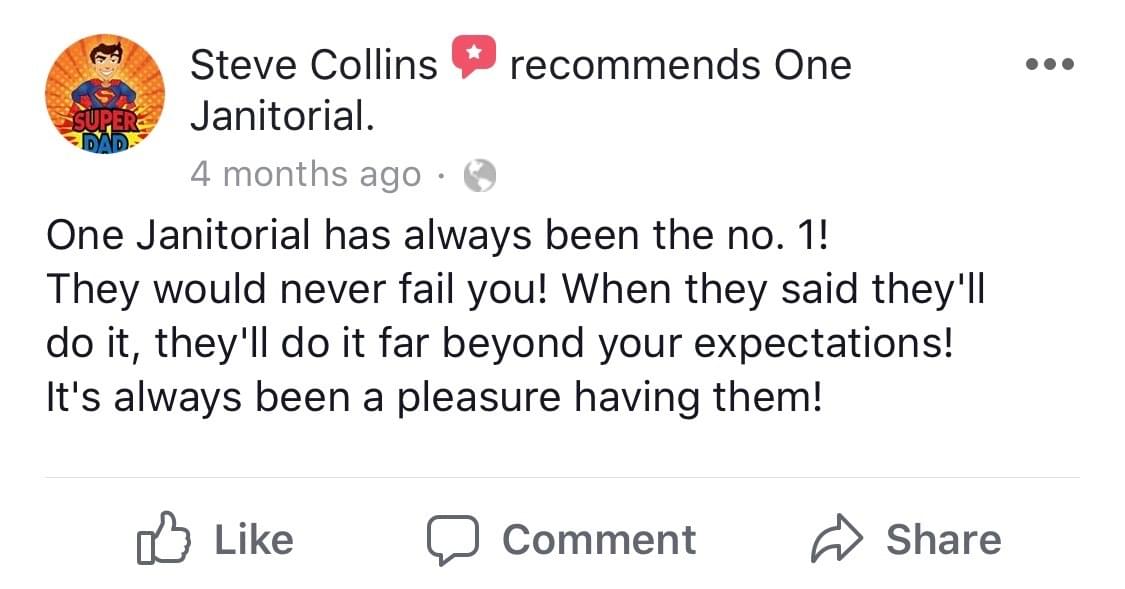The image size is (1125, 589).
Task: Click the red star recommendation badge
Action: 474,56
